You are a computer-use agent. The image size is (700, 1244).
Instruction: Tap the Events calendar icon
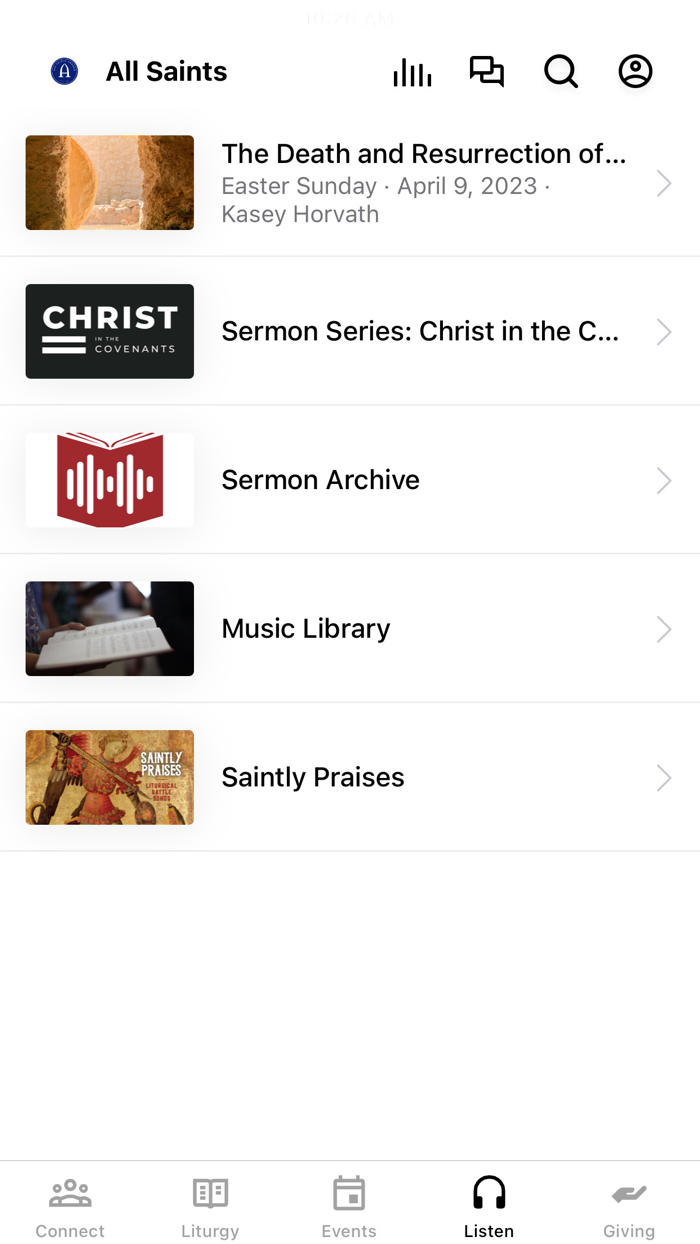pyautogui.click(x=349, y=1192)
